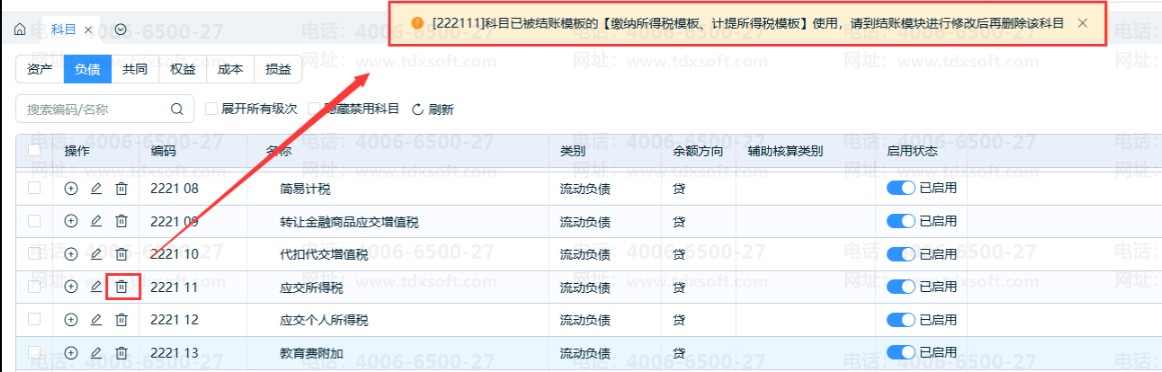Delete subject 2221 11 应交所得税

pyautogui.click(x=122, y=287)
